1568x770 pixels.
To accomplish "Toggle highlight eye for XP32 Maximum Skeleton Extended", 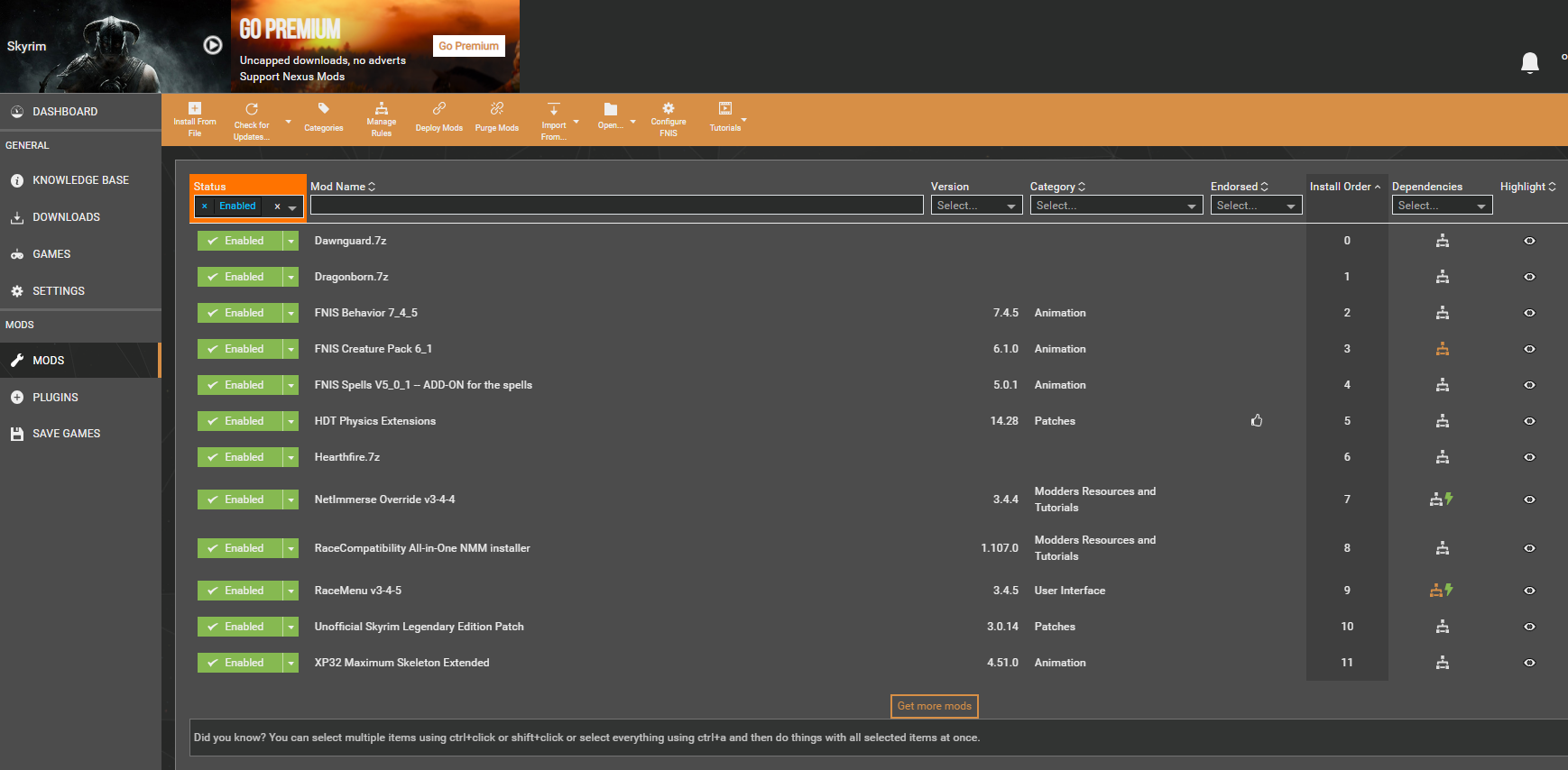I will pos(1529,663).
